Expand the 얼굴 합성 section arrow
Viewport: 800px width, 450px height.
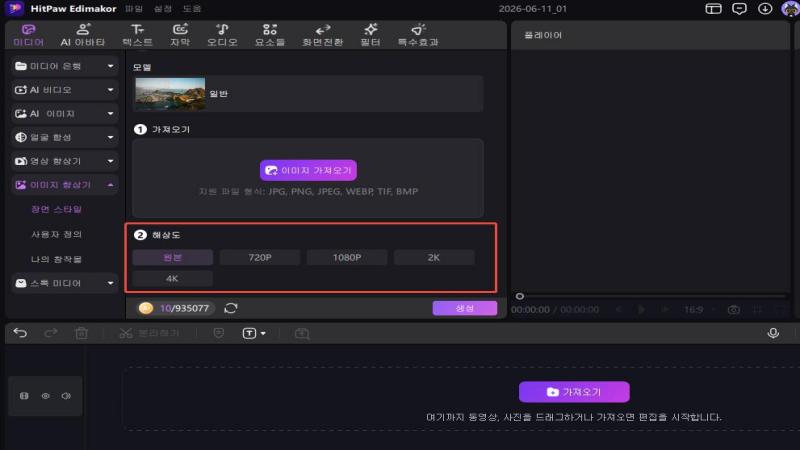click(110, 137)
